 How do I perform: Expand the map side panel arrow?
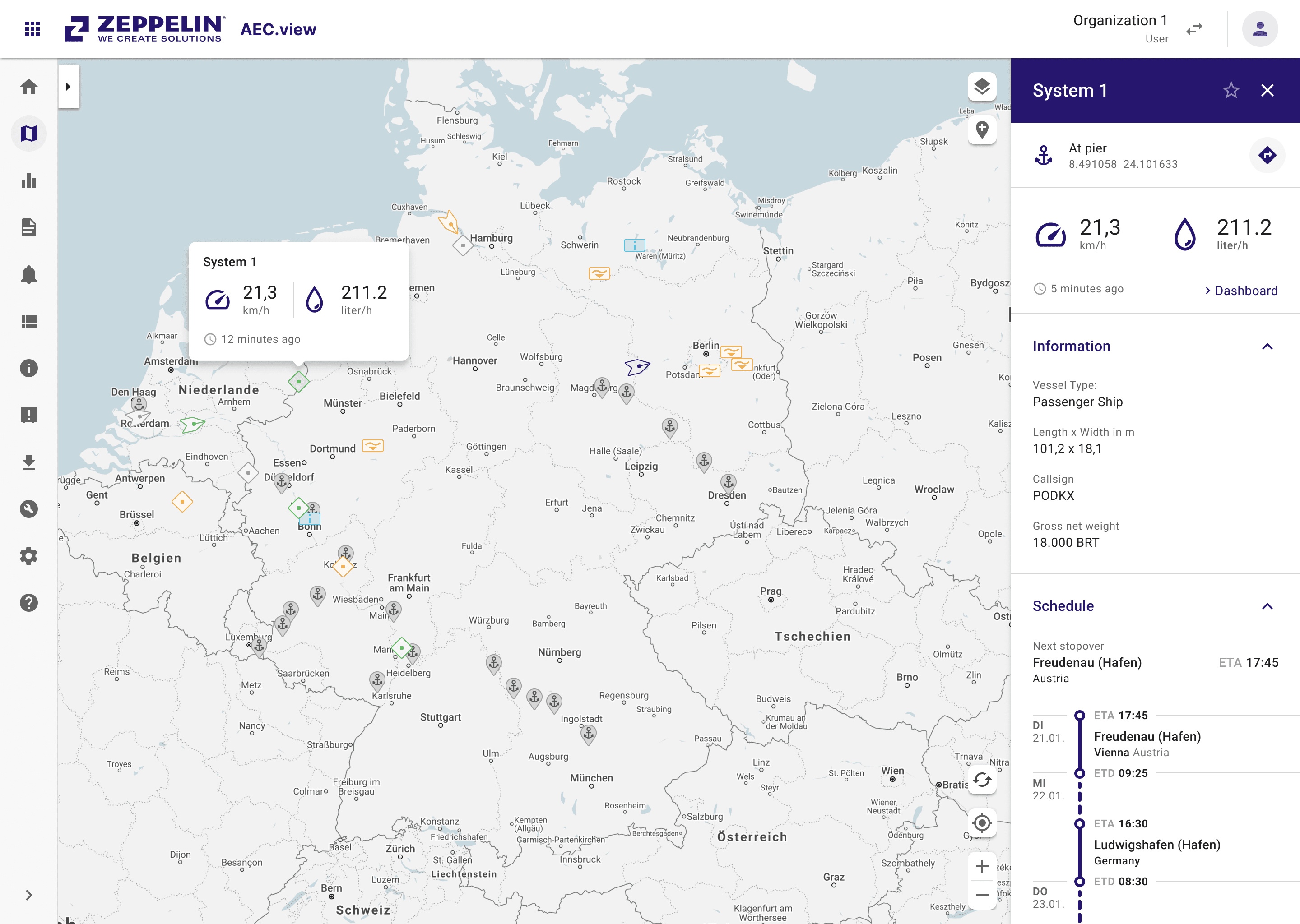(68, 87)
